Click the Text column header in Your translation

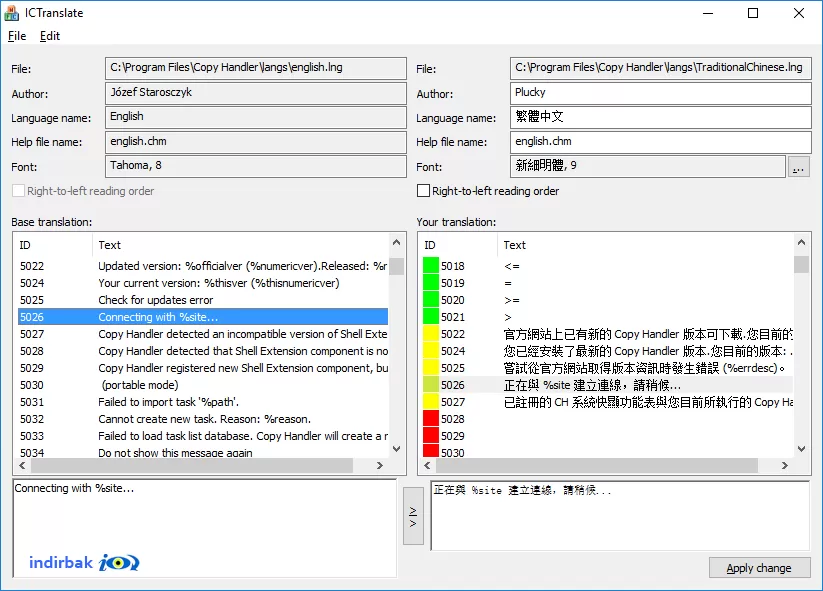(646, 245)
